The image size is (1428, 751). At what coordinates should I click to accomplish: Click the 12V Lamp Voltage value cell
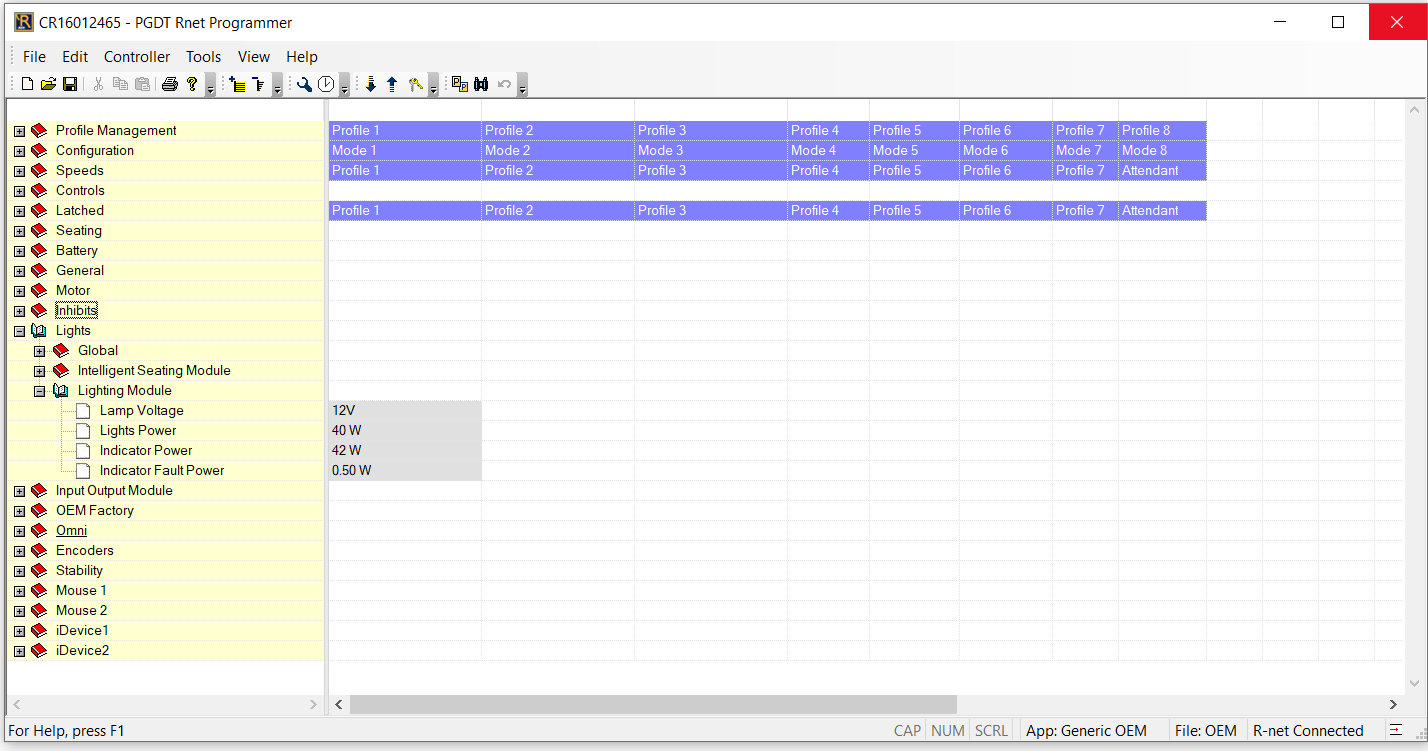(x=405, y=411)
